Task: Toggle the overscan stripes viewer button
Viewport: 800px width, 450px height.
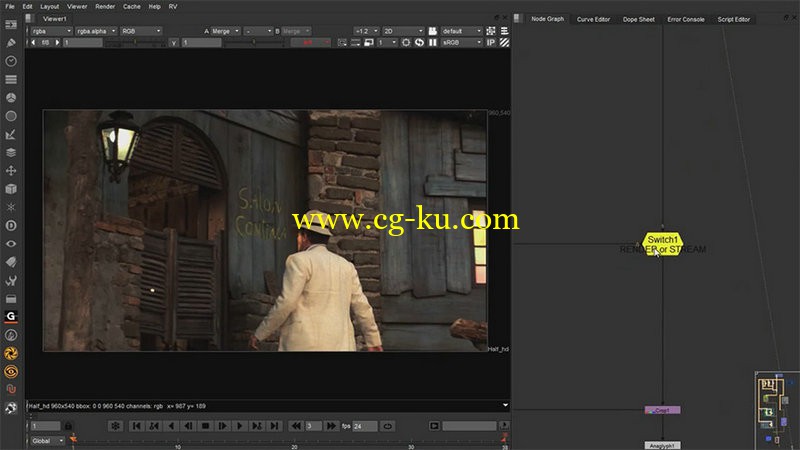Action: pyautogui.click(x=504, y=42)
